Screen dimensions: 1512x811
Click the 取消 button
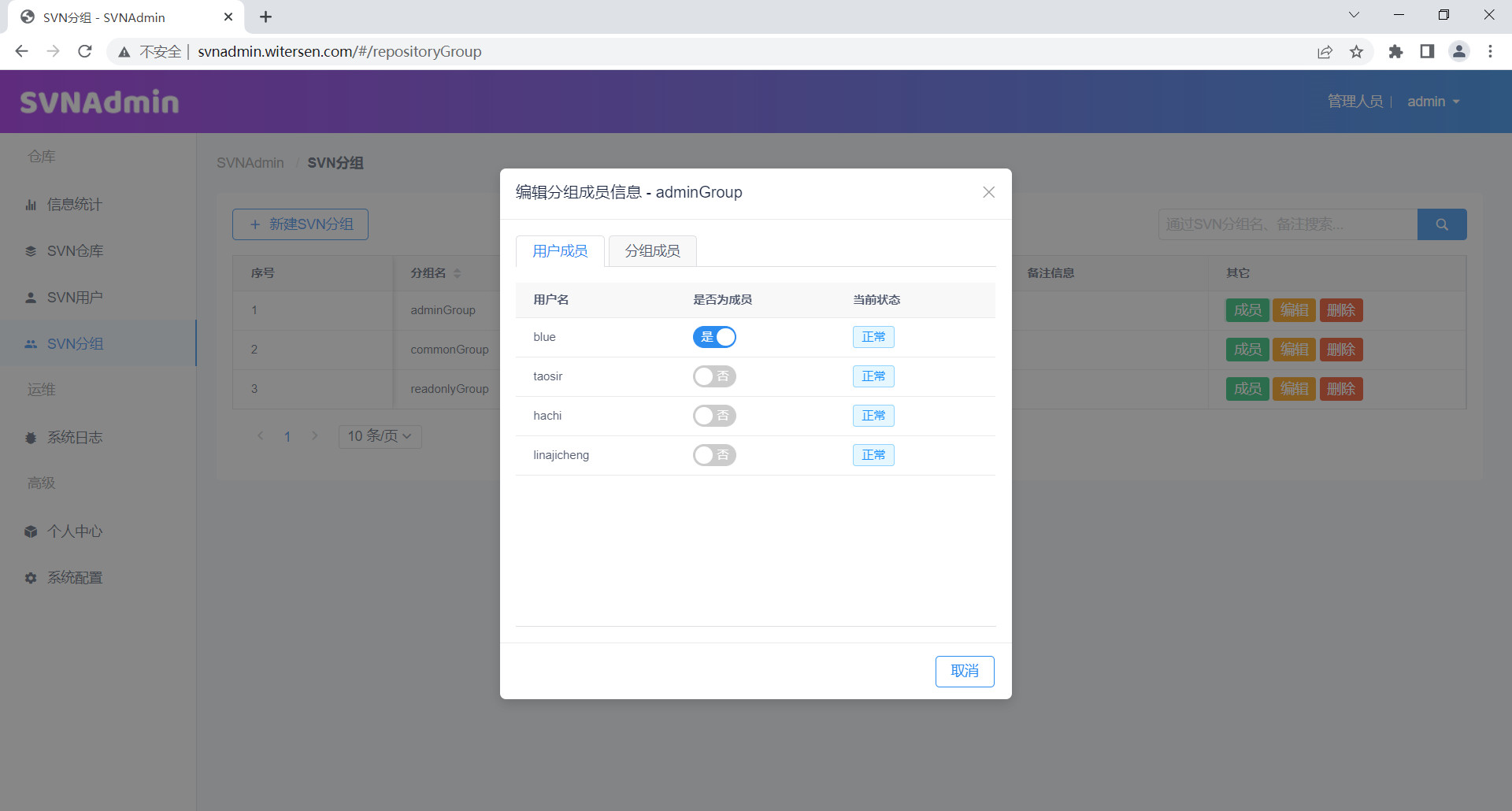(x=965, y=671)
